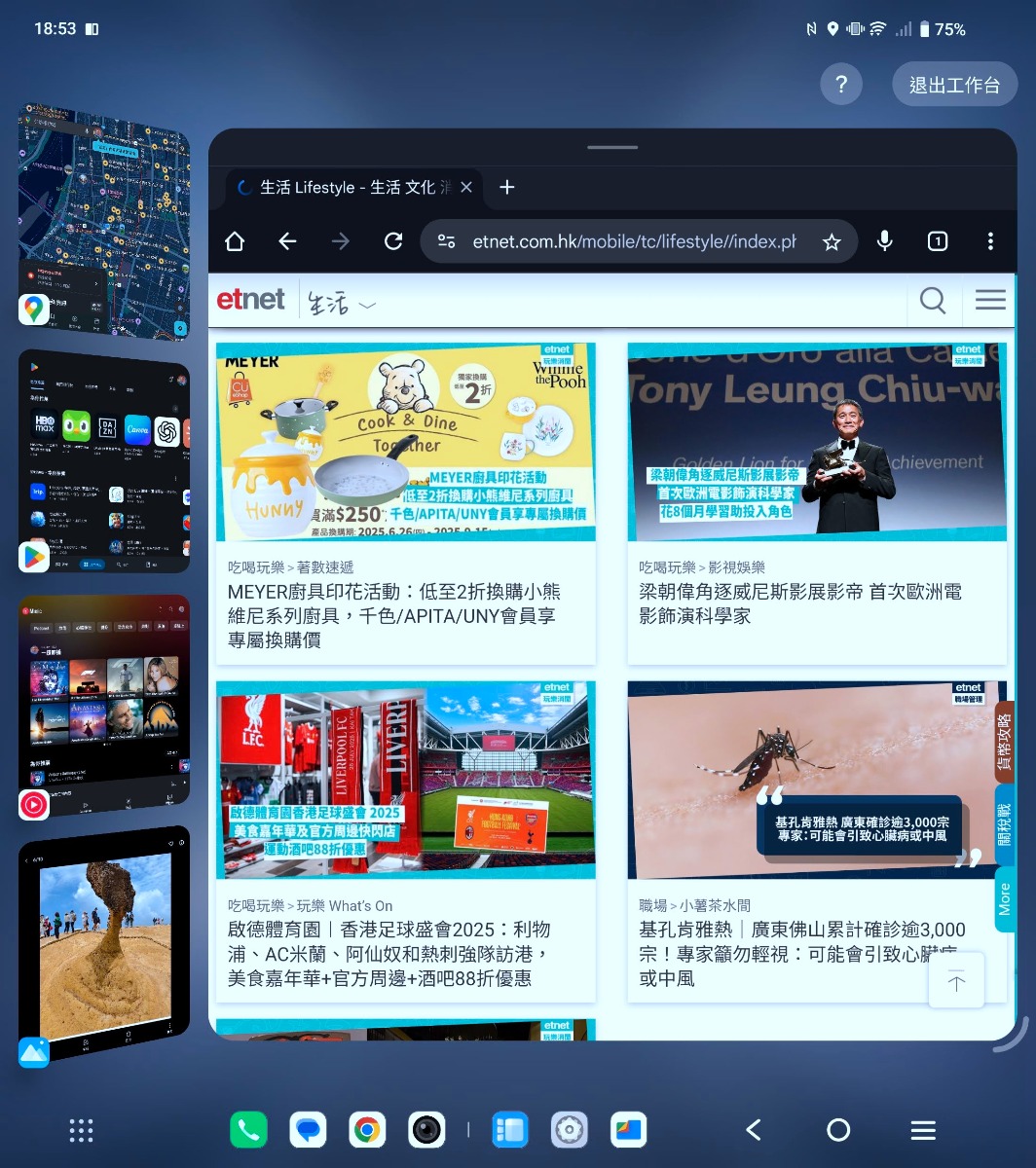Tap the Recents navigation button

(923, 1130)
